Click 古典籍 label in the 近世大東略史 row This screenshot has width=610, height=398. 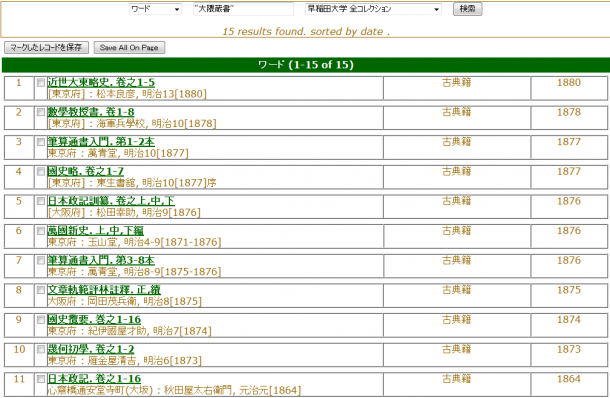457,82
